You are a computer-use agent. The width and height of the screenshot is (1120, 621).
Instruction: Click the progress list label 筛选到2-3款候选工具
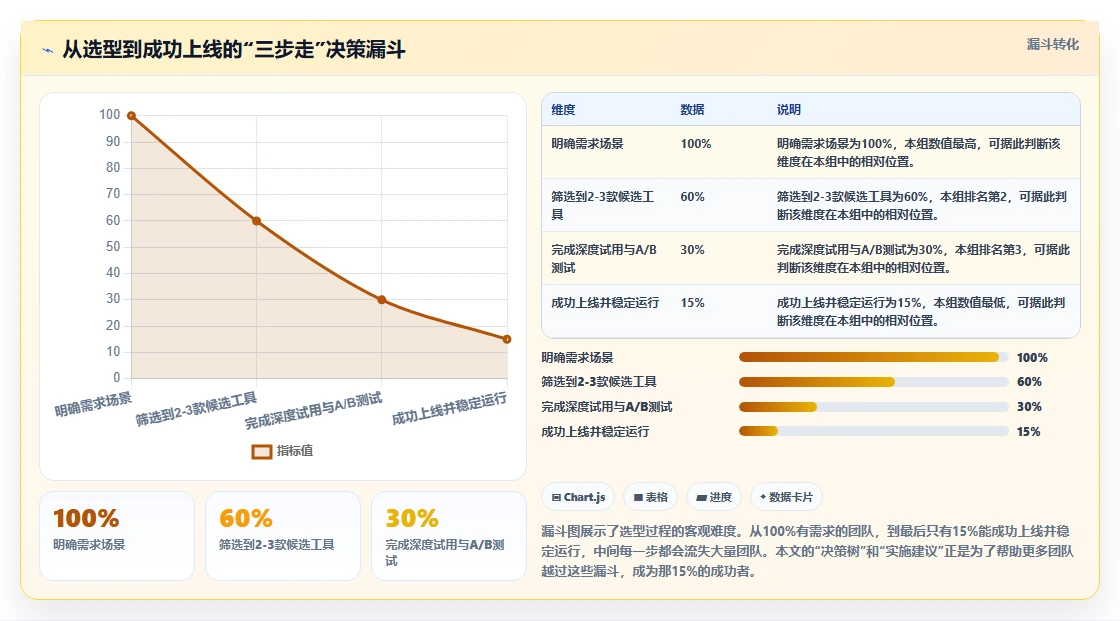tap(599, 382)
